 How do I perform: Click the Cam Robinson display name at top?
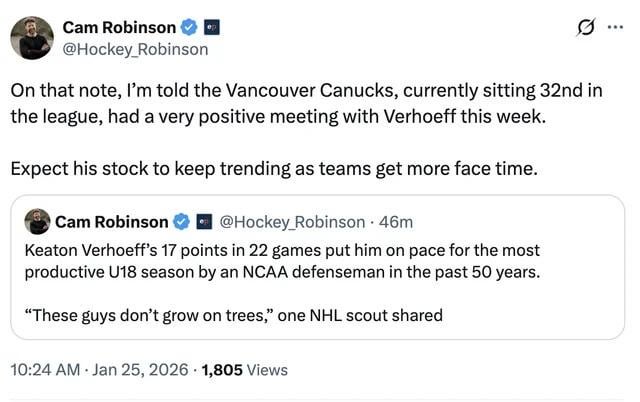[x=119, y=27]
